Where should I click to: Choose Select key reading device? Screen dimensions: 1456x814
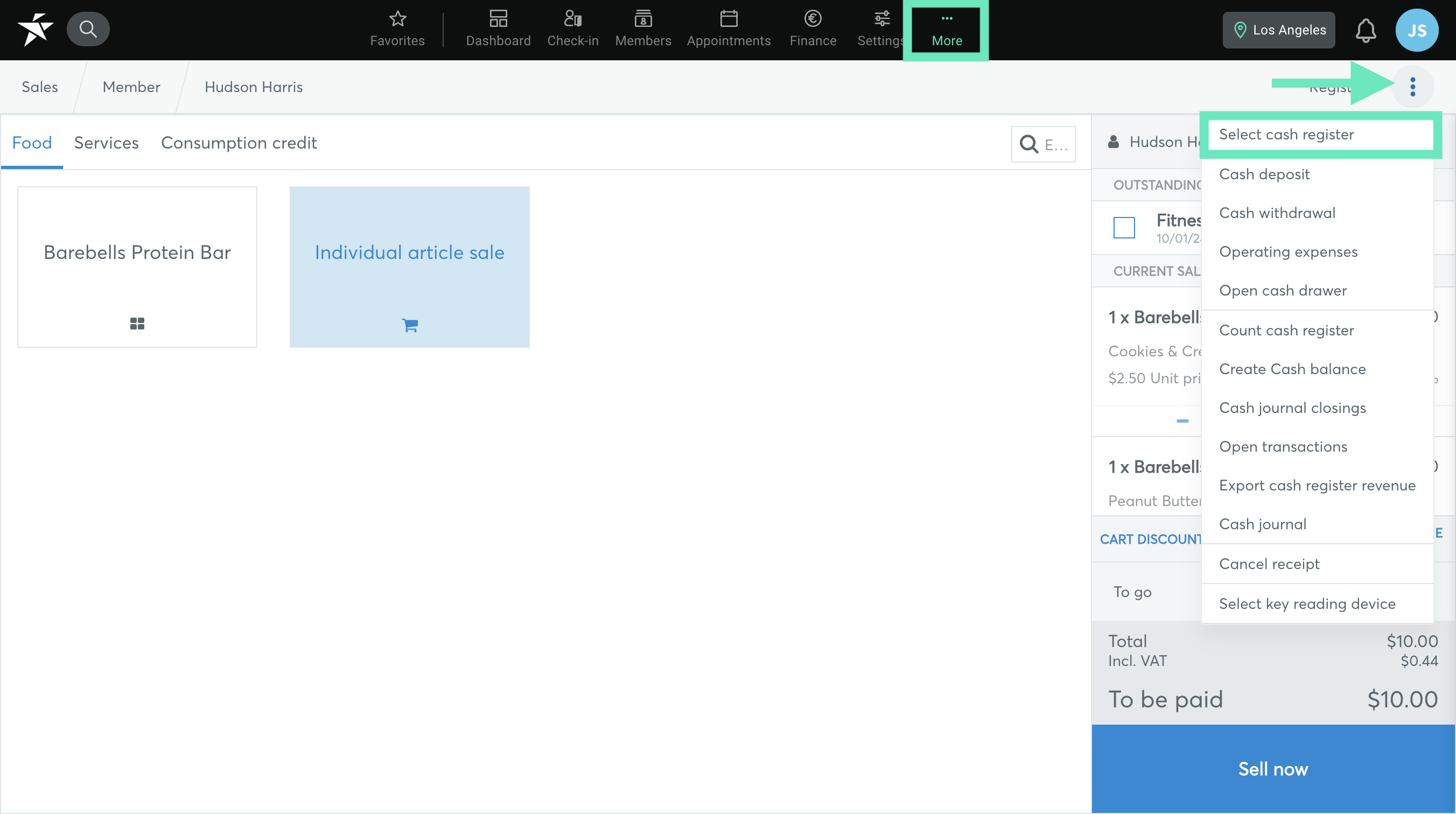(1318, 604)
